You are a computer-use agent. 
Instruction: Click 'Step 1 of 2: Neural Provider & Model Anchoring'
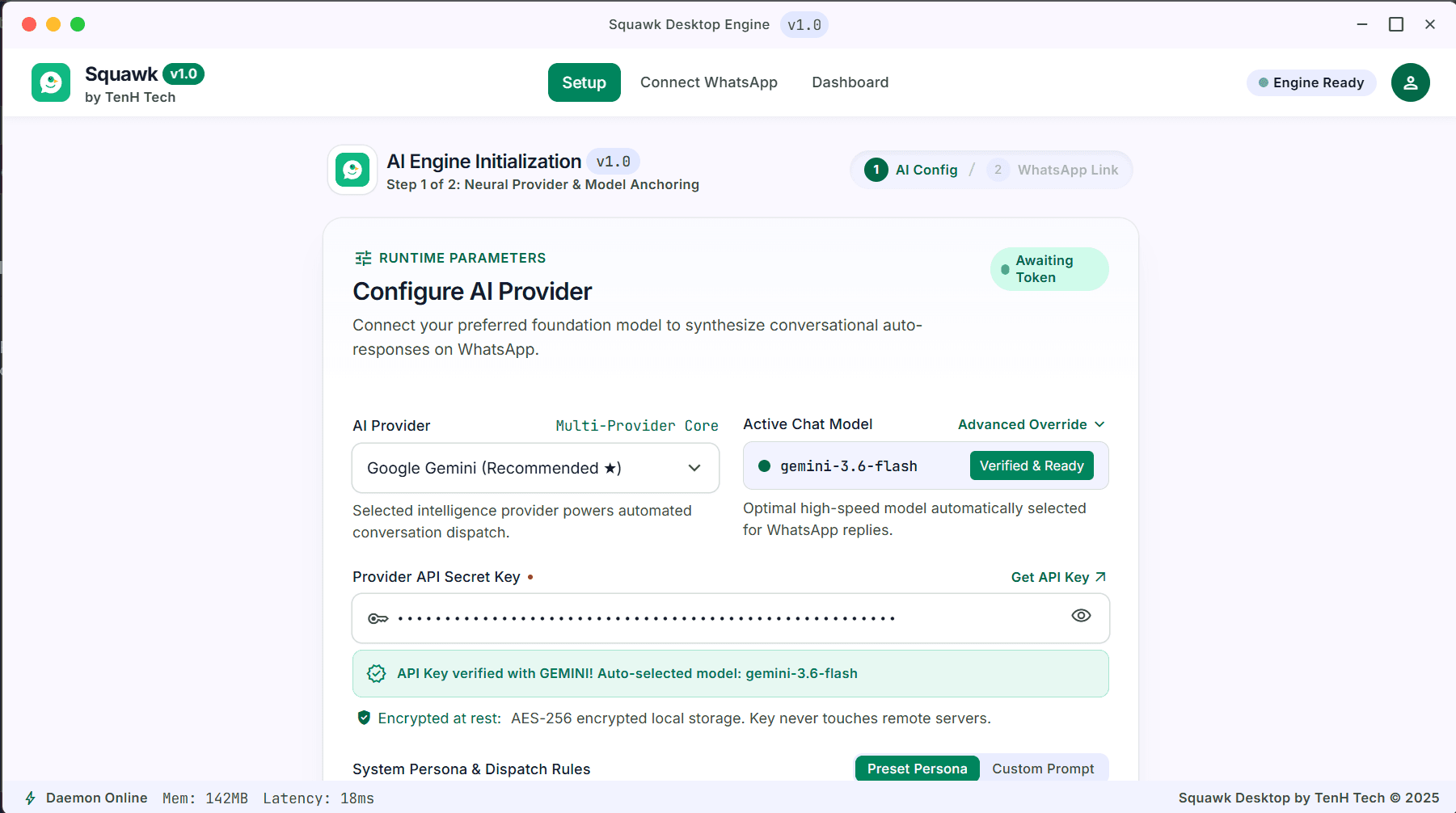(542, 184)
